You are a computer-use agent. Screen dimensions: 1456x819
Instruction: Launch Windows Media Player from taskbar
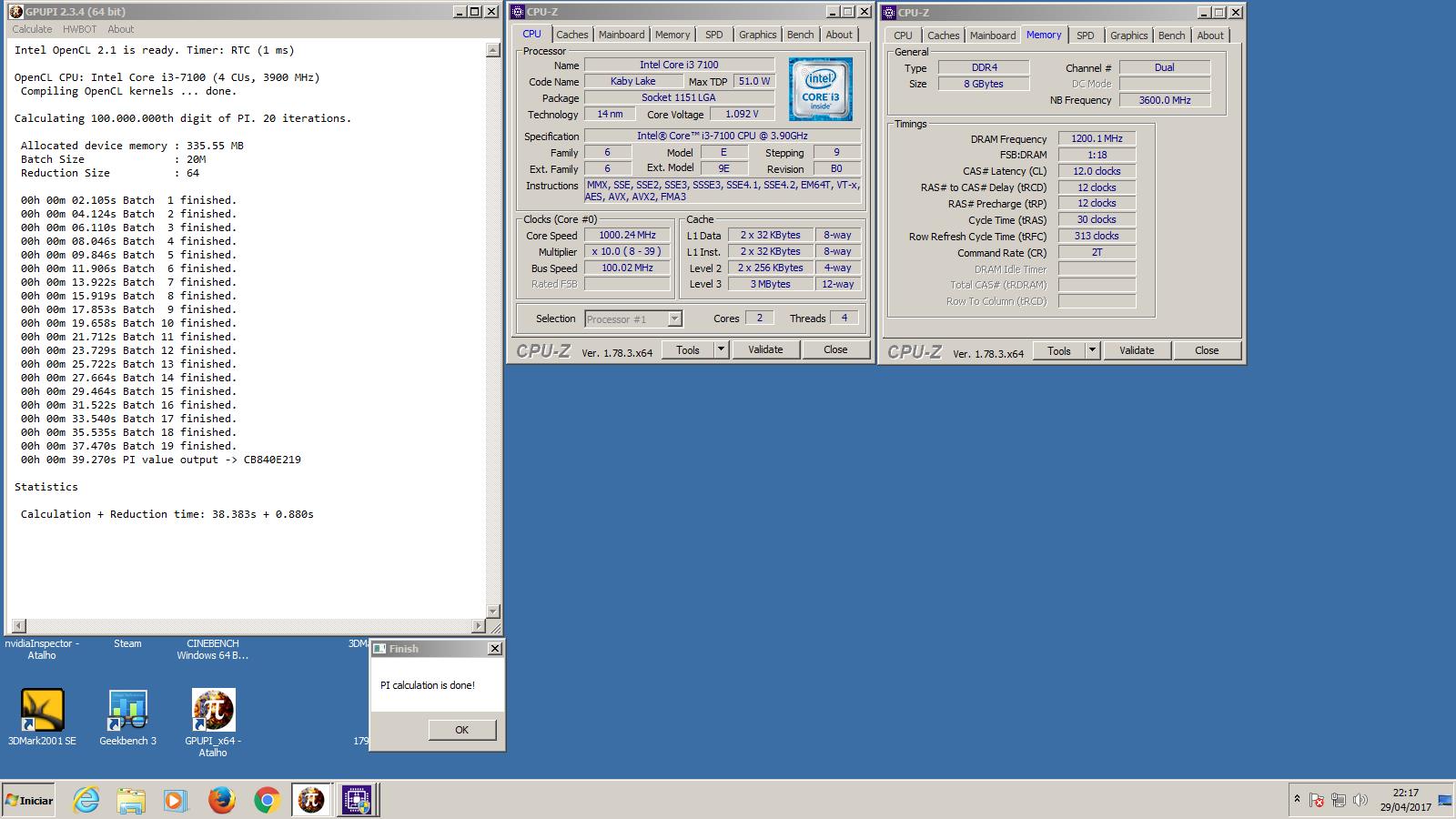point(176,801)
